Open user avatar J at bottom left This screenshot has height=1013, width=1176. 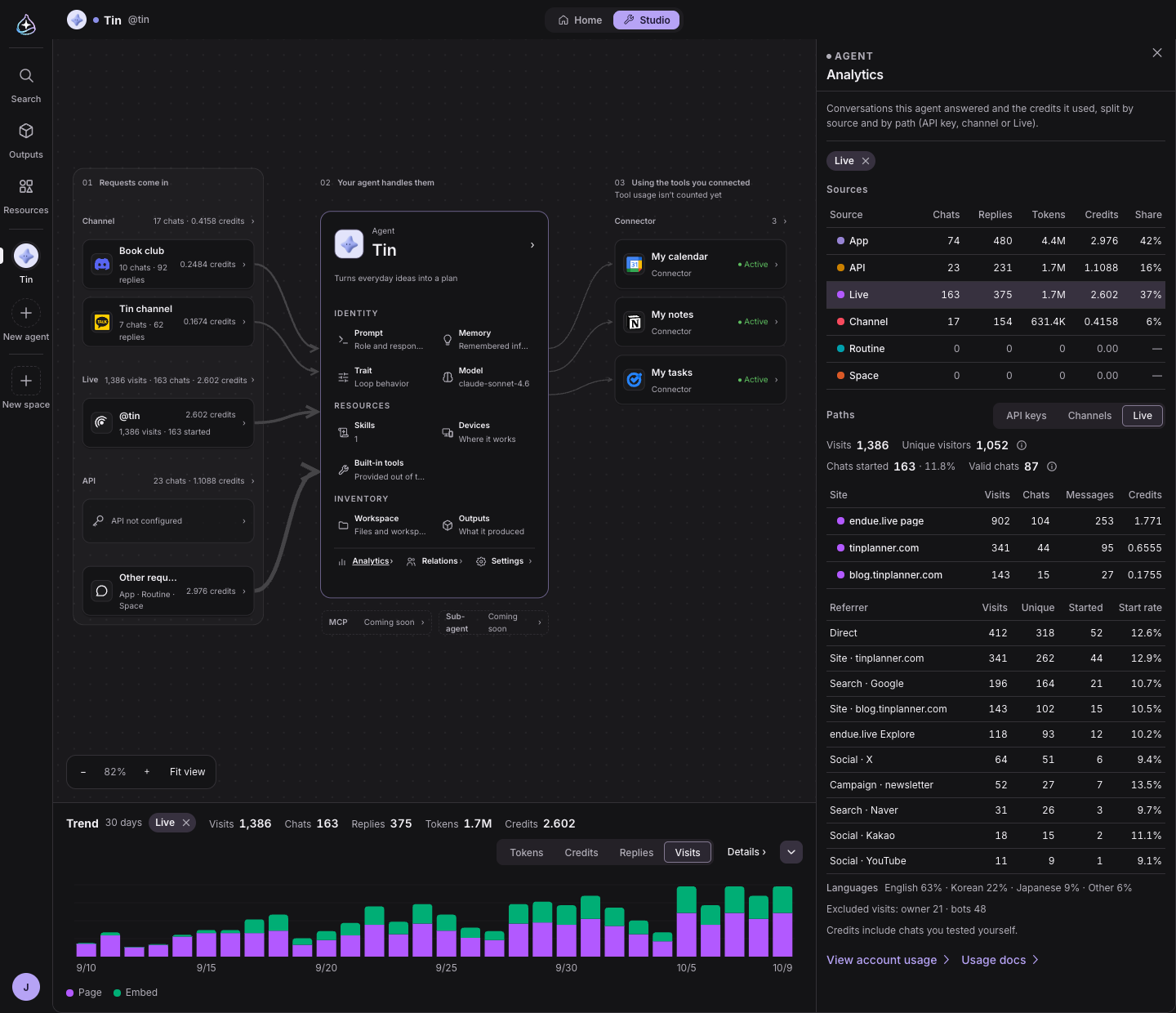[26, 987]
